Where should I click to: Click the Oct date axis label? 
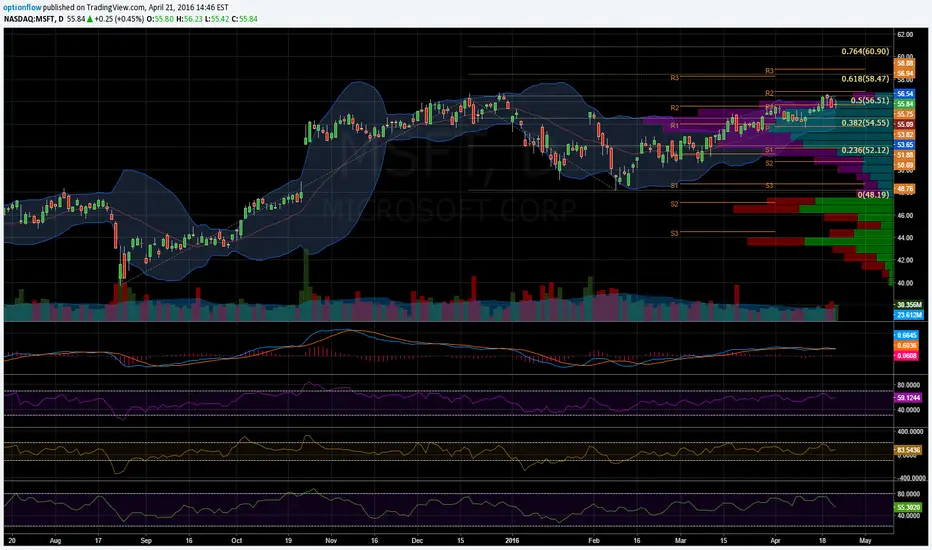[x=237, y=541]
